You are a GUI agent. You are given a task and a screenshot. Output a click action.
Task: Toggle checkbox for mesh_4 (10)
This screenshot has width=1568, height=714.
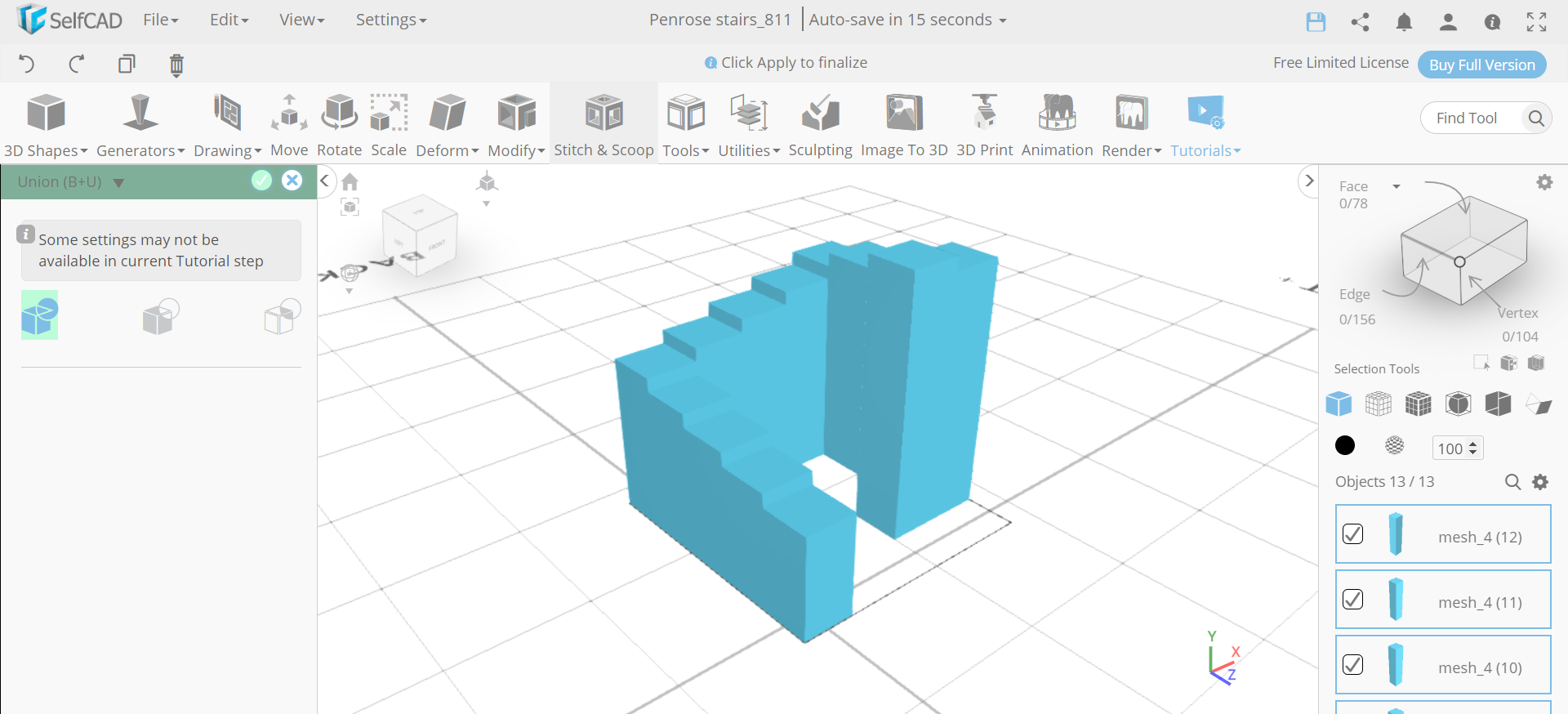pyautogui.click(x=1353, y=665)
